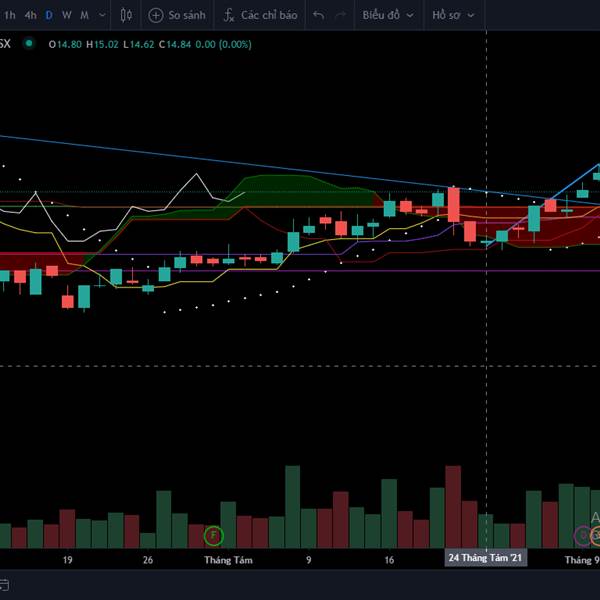The height and width of the screenshot is (600, 600).
Task: Click the Tháng Tám label on time axis
Action: [x=228, y=560]
